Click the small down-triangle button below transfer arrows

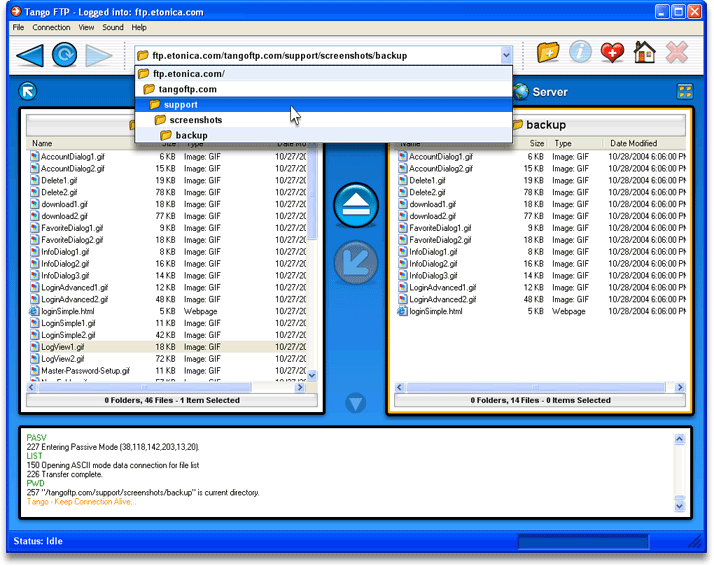point(355,403)
